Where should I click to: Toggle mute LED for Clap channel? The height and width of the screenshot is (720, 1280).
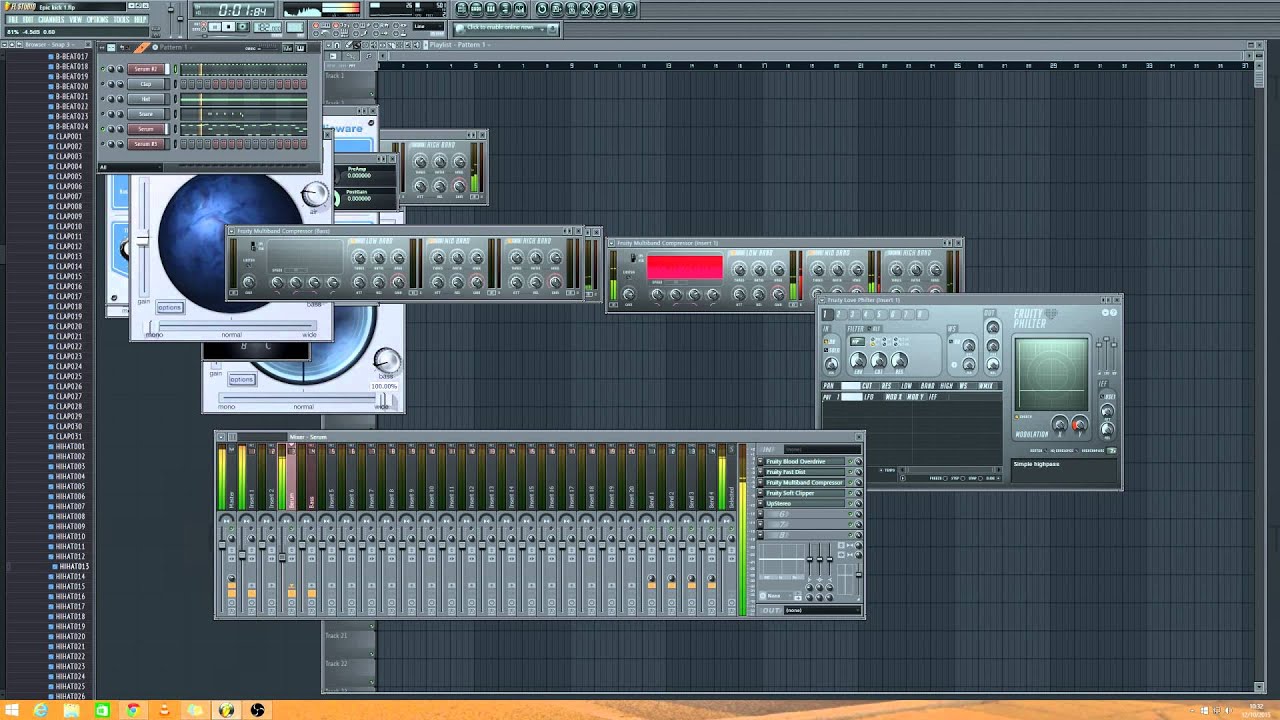coord(104,84)
